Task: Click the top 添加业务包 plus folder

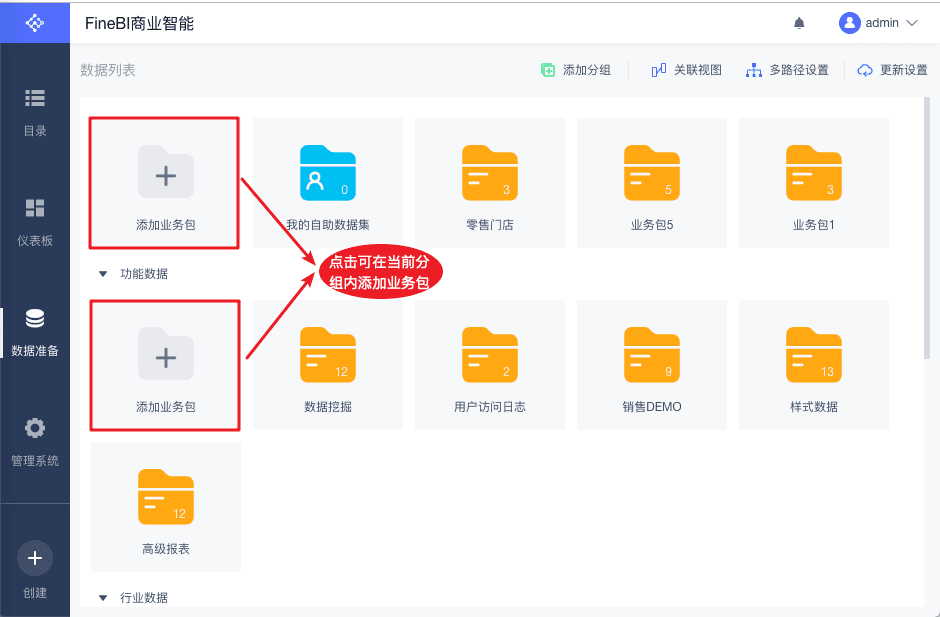Action: point(166,172)
